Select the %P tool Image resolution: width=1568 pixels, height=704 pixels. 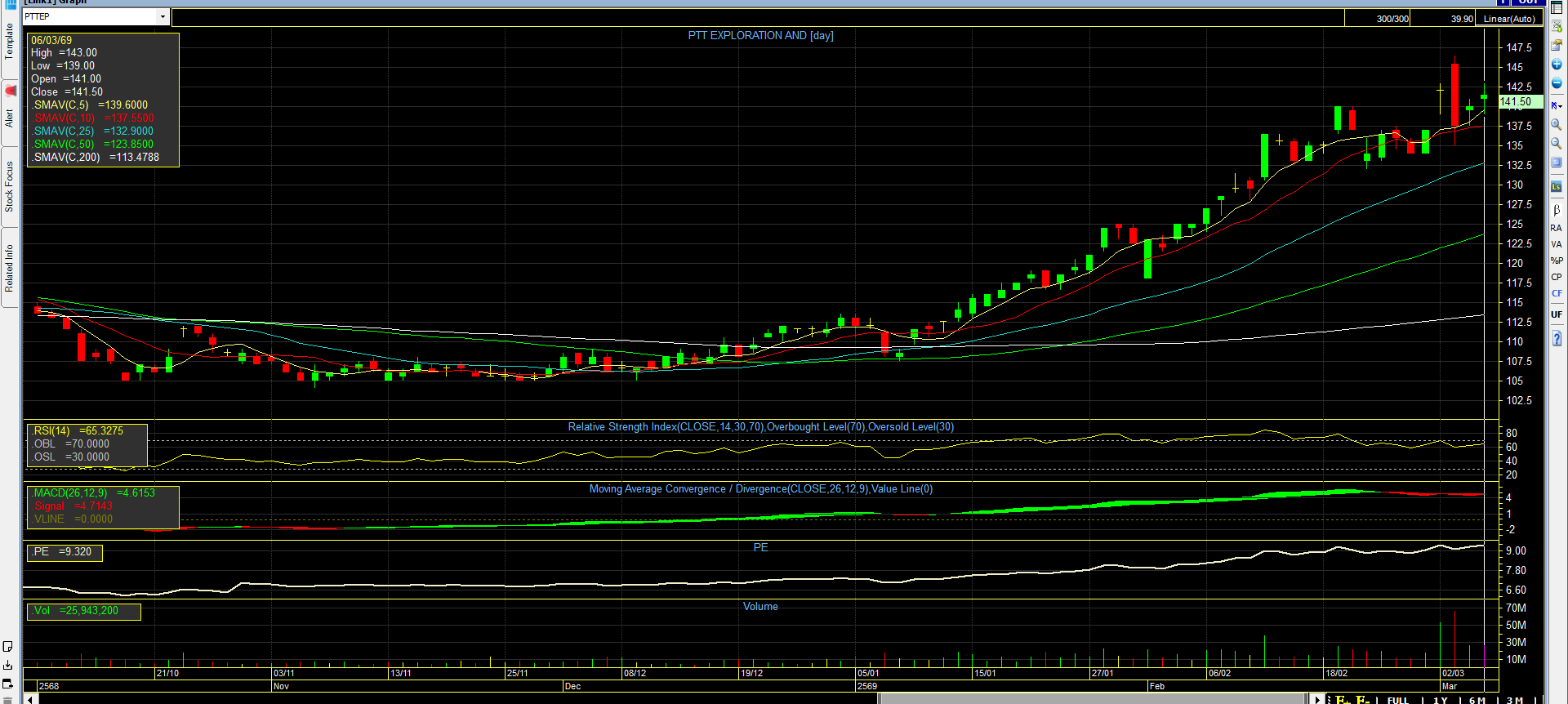point(1557,261)
